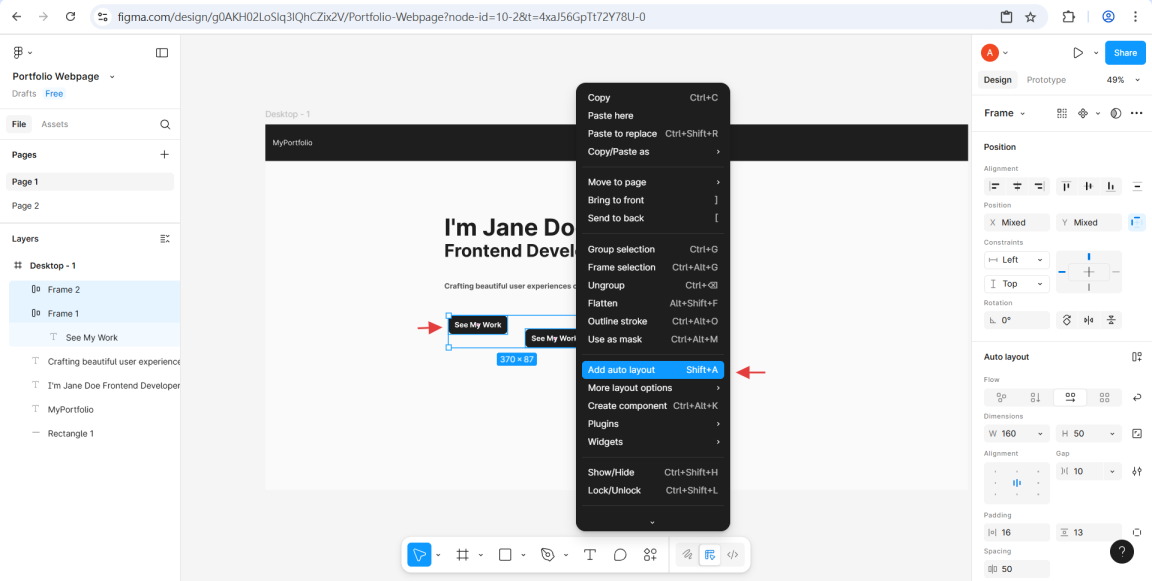Select the Comment tool

[x=620, y=555]
